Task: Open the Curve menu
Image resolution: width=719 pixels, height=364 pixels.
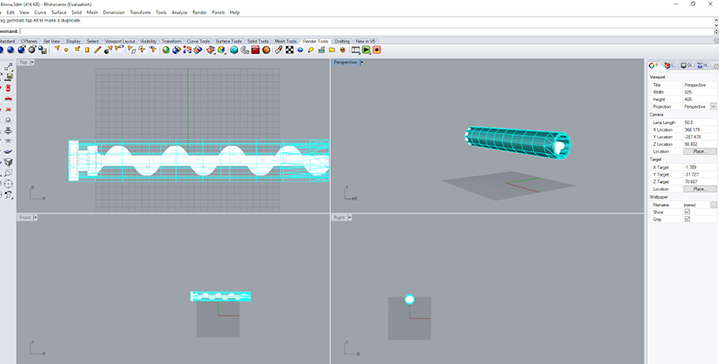Action: 40,12
